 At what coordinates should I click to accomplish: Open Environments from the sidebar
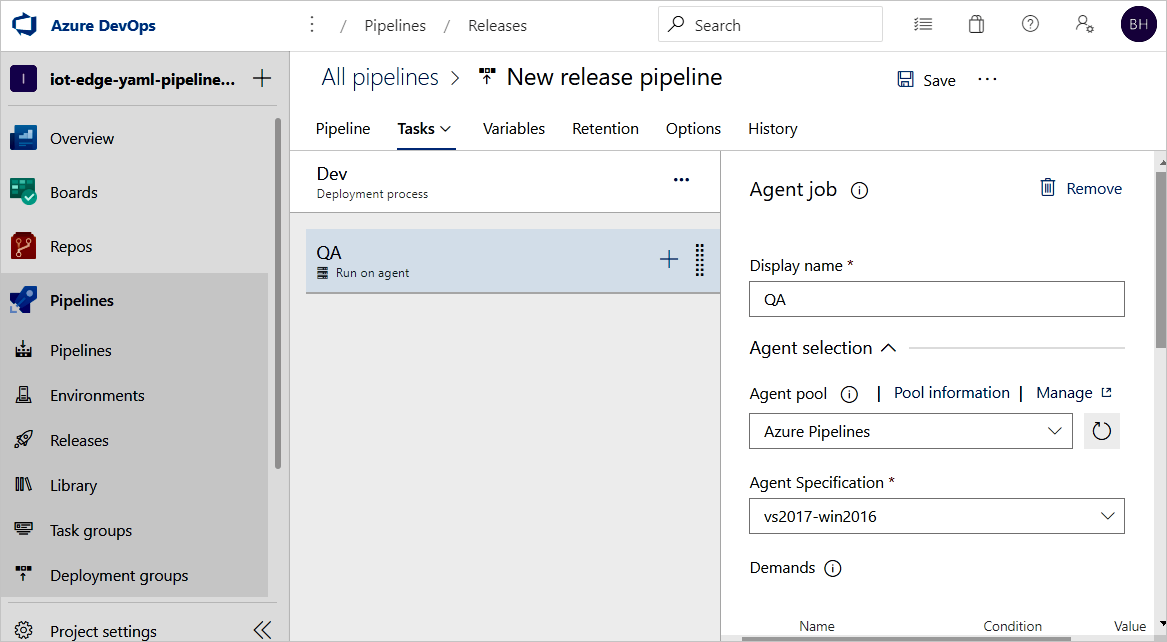[98, 395]
